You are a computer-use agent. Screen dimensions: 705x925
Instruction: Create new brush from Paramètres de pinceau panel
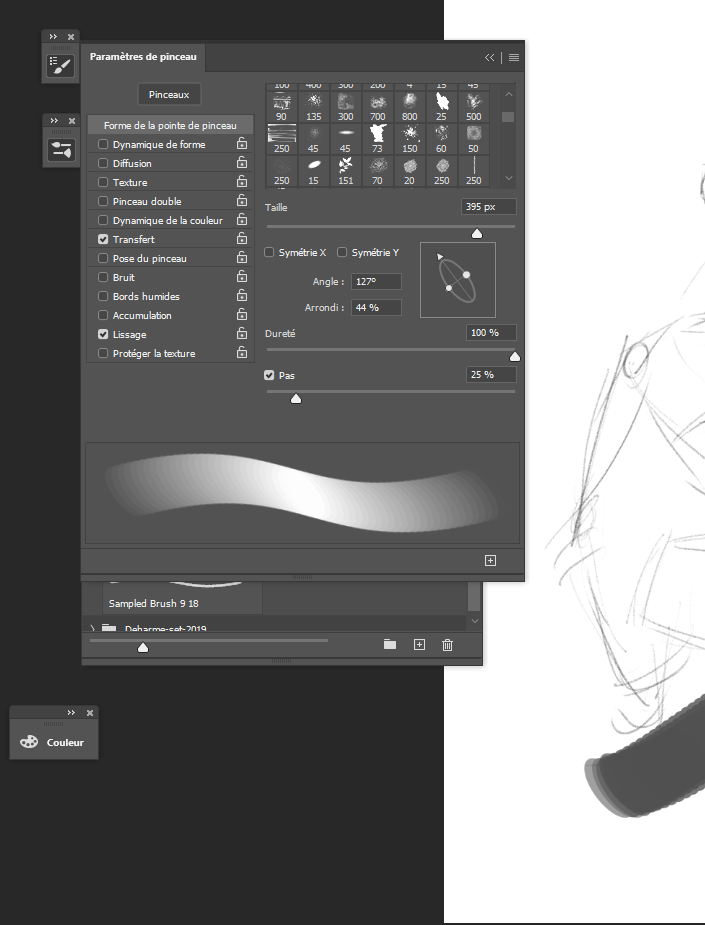point(490,560)
